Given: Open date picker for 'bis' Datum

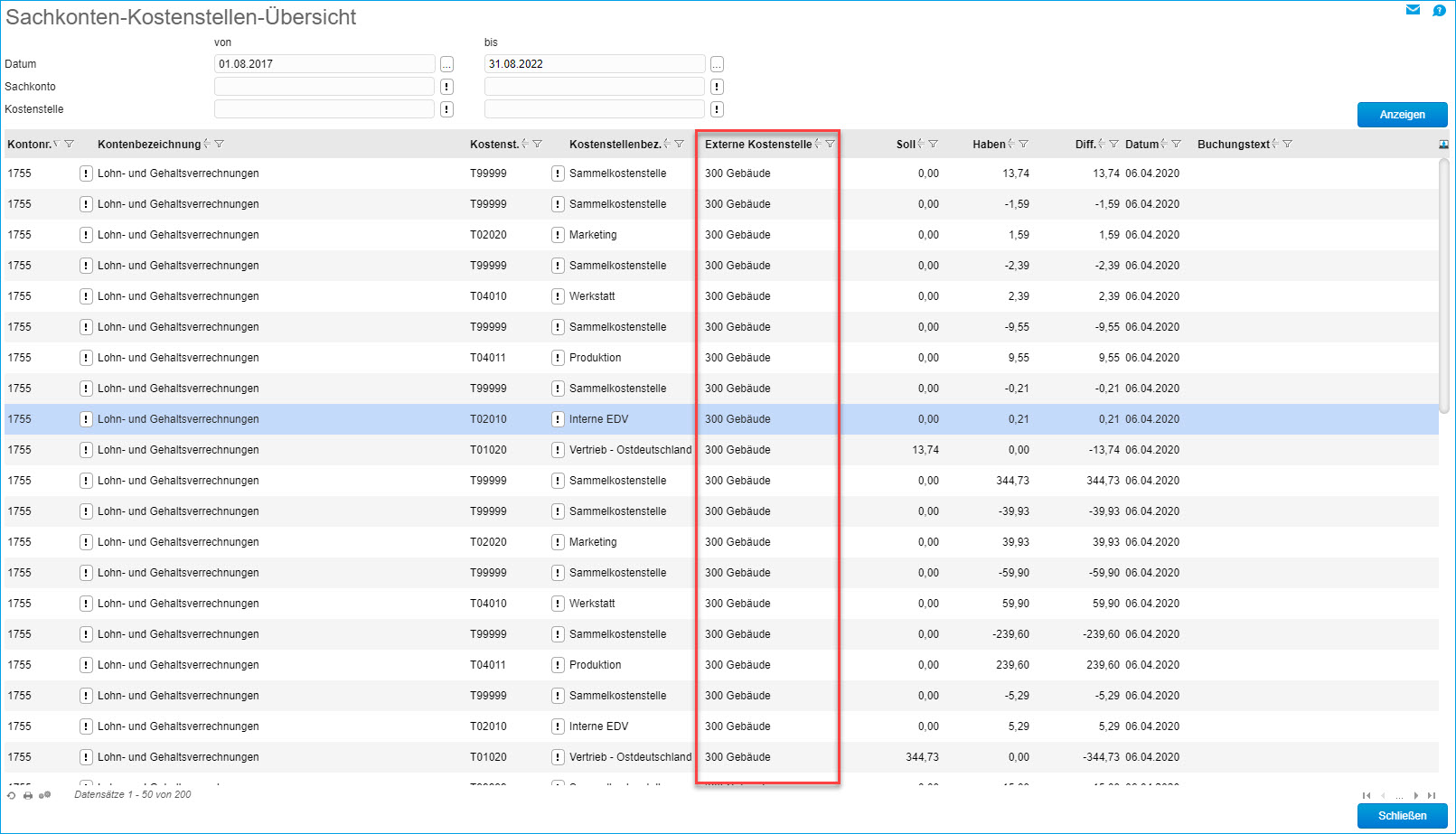Looking at the screenshot, I should point(717,64).
